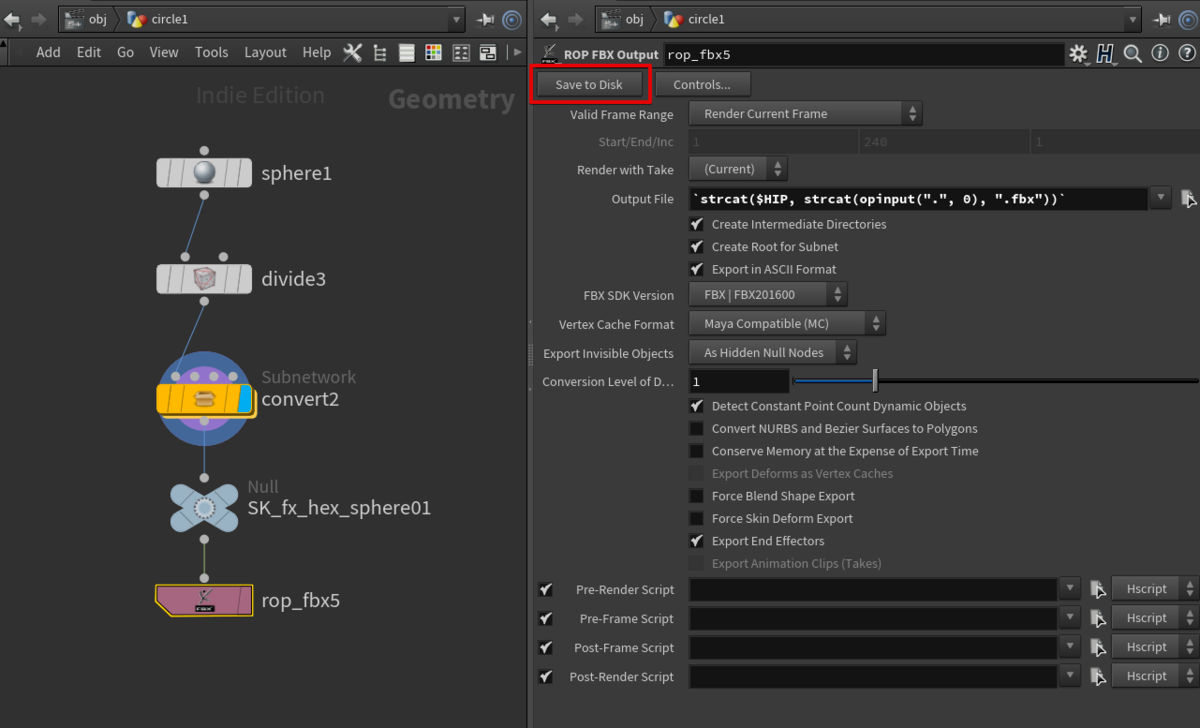The height and width of the screenshot is (728, 1200).
Task: Adjust Conversion Level of Detail slider
Action: [x=875, y=381]
